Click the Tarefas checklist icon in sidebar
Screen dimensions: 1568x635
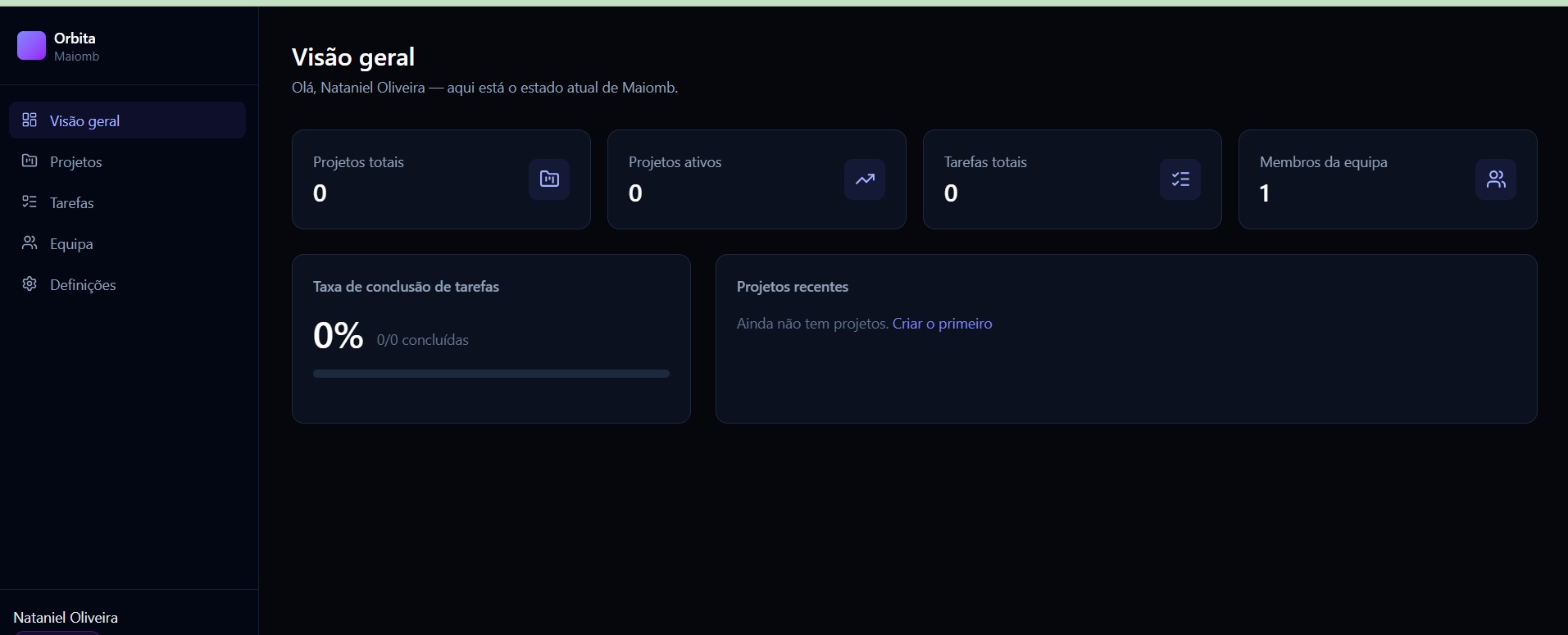pos(30,202)
